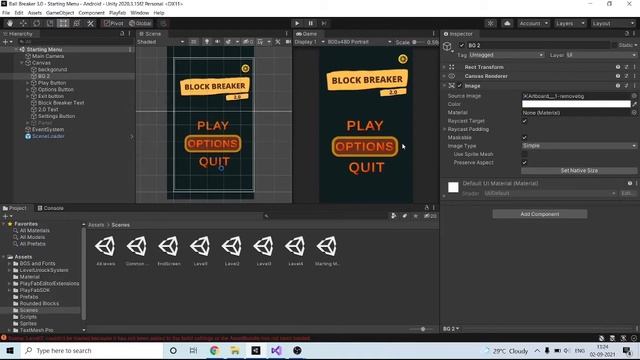This screenshot has height=360, width=640.
Task: Select the Move tool
Action: coord(23,23)
